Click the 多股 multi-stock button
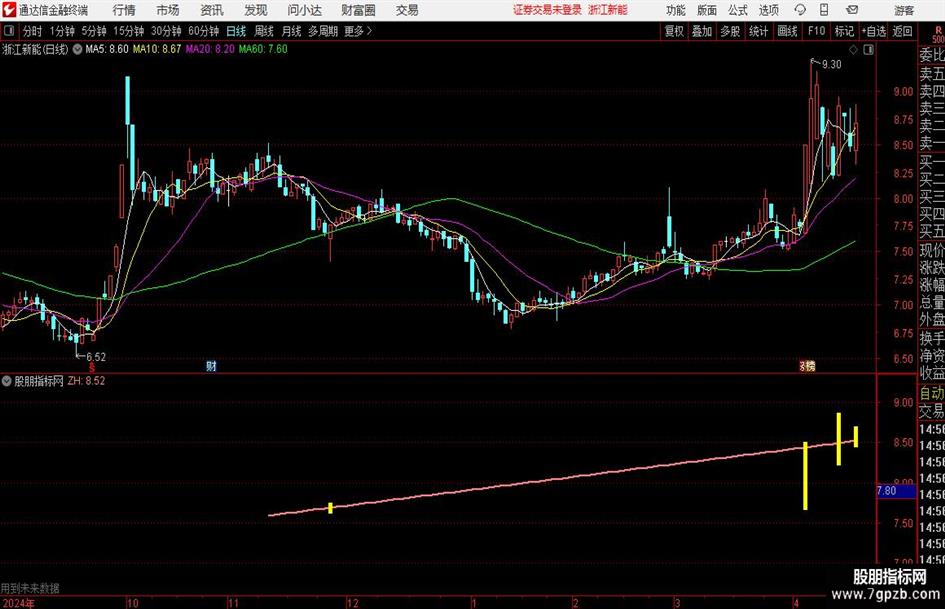 click(x=730, y=31)
